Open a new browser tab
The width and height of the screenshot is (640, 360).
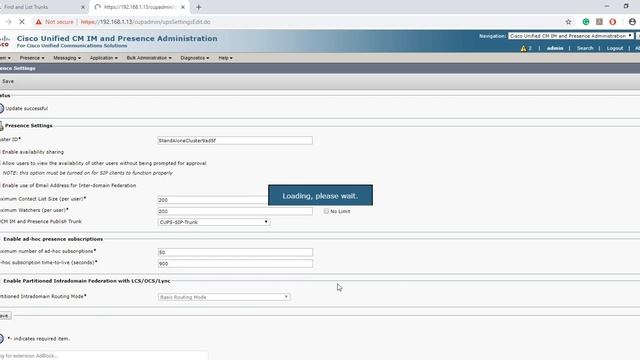[199, 7]
